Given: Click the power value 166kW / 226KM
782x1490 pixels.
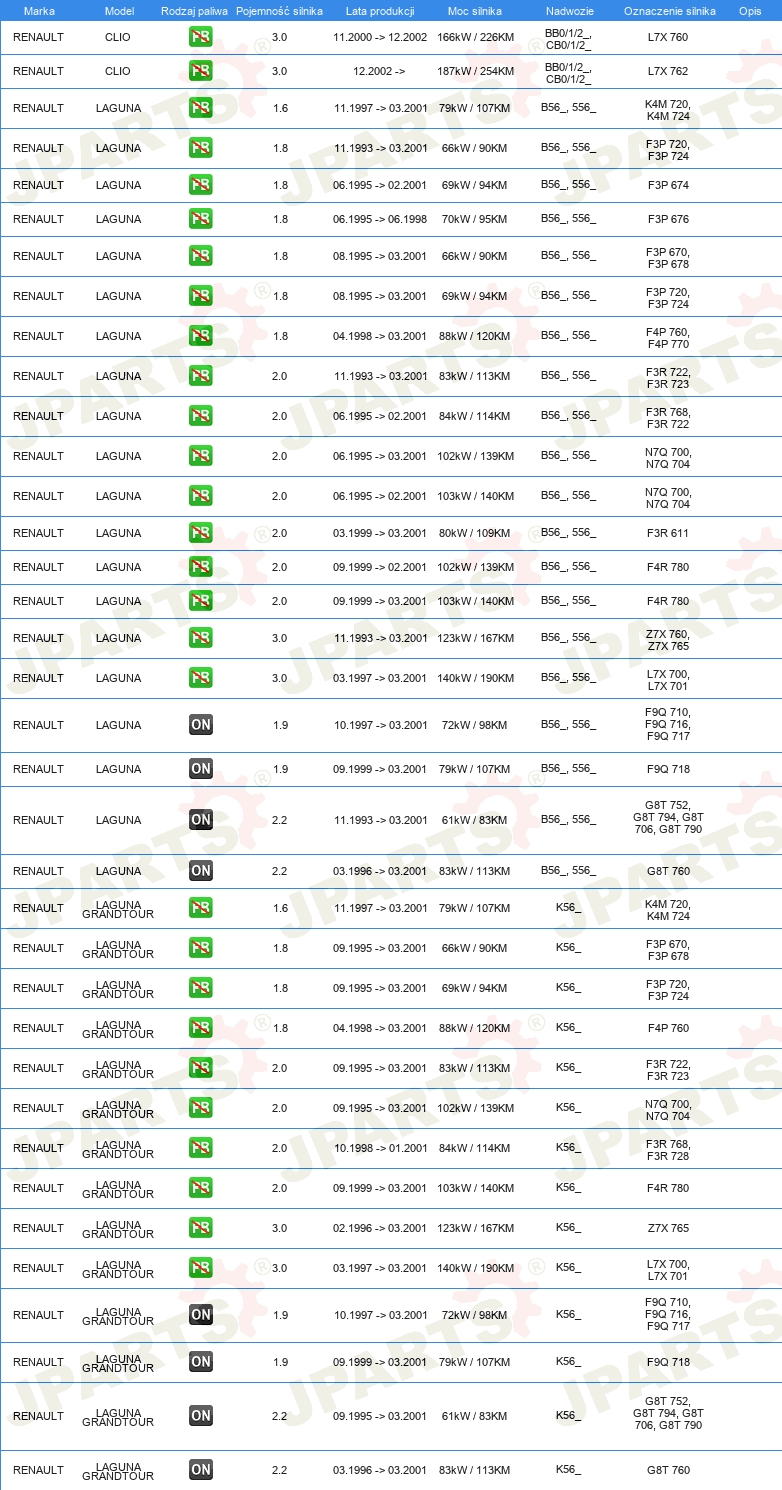Looking at the screenshot, I should [475, 37].
